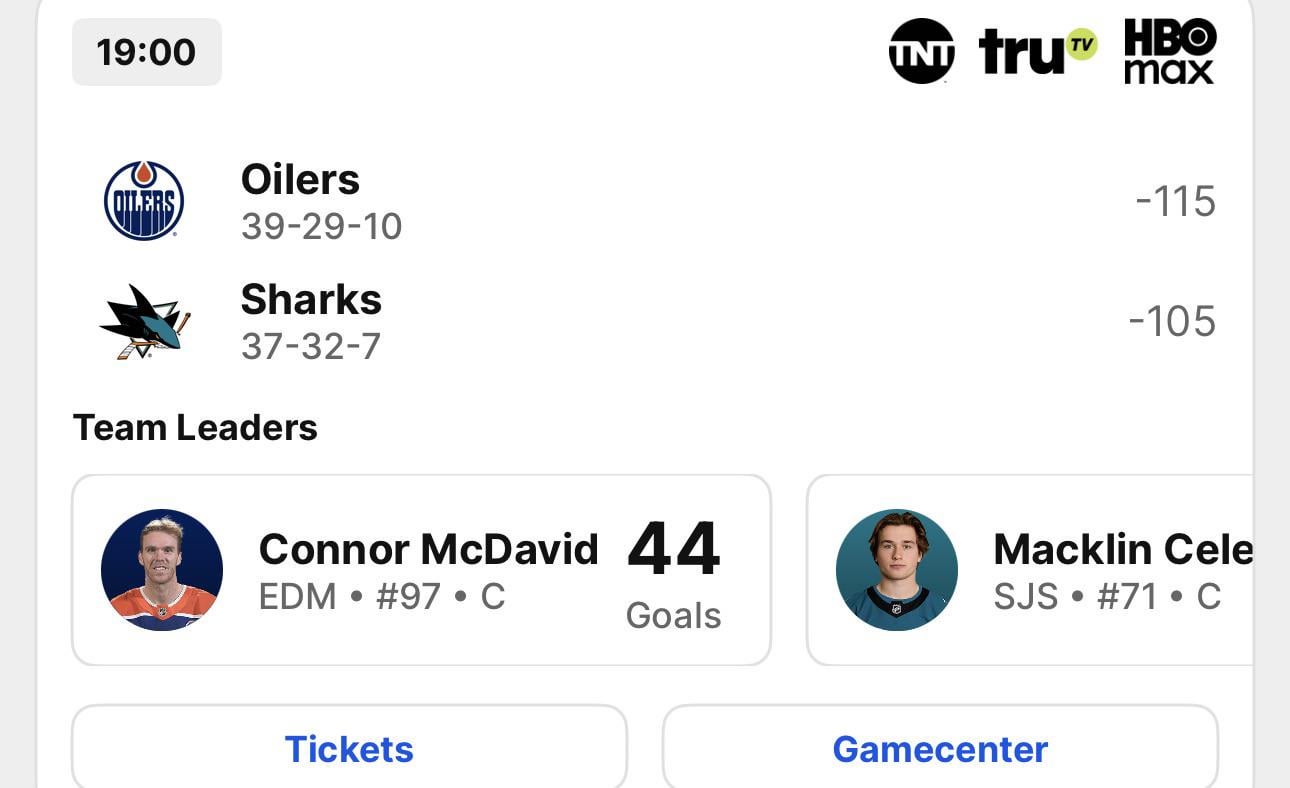Click the Edmonton Oilers team logo
Image resolution: width=1290 pixels, height=788 pixels.
[x=144, y=201]
